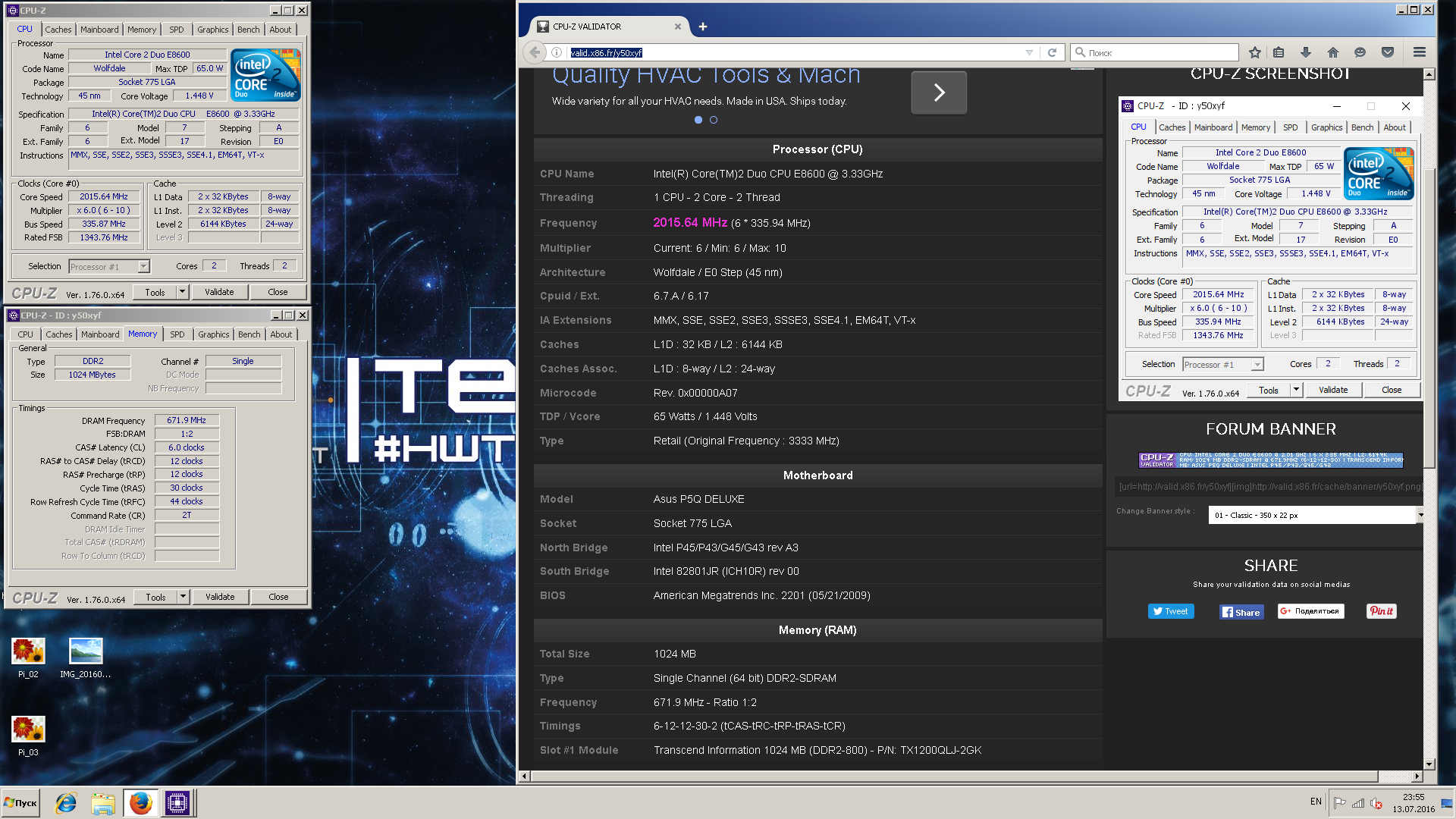Click the Firefox search box (Поиск)
1456x819 pixels.
pyautogui.click(x=1155, y=52)
